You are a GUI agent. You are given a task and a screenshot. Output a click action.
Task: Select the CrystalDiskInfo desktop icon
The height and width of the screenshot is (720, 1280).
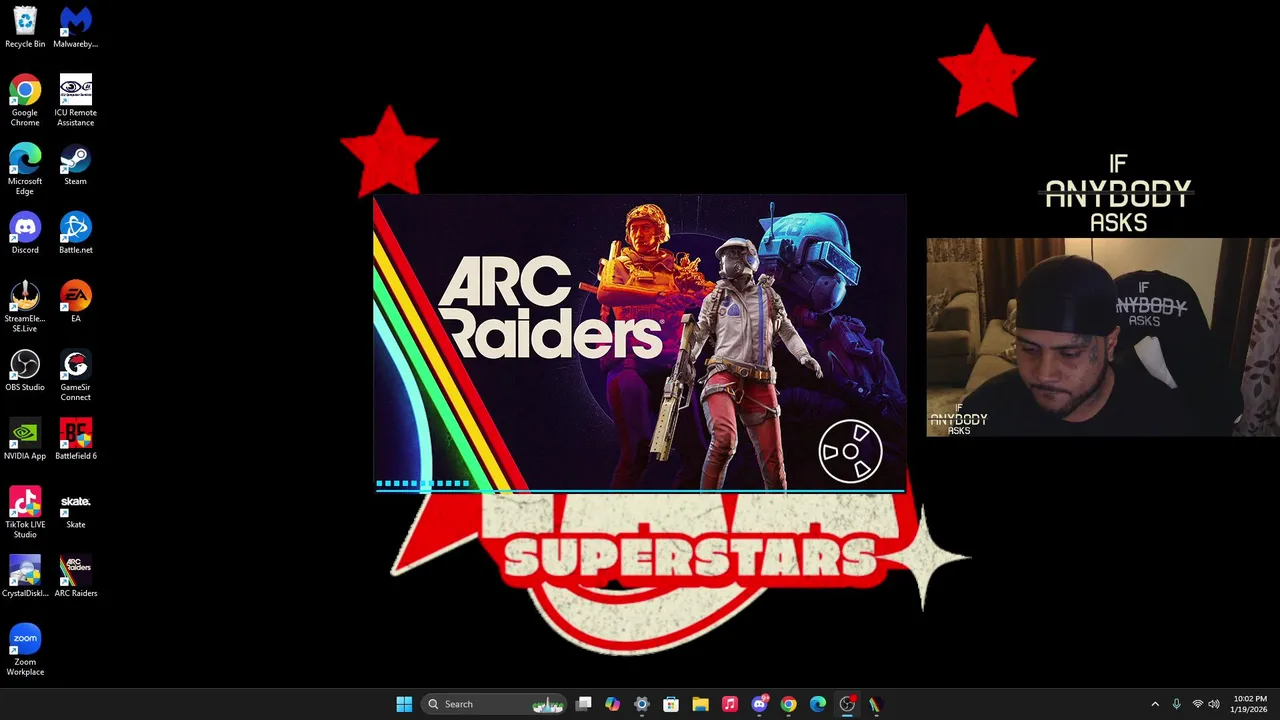pyautogui.click(x=25, y=576)
